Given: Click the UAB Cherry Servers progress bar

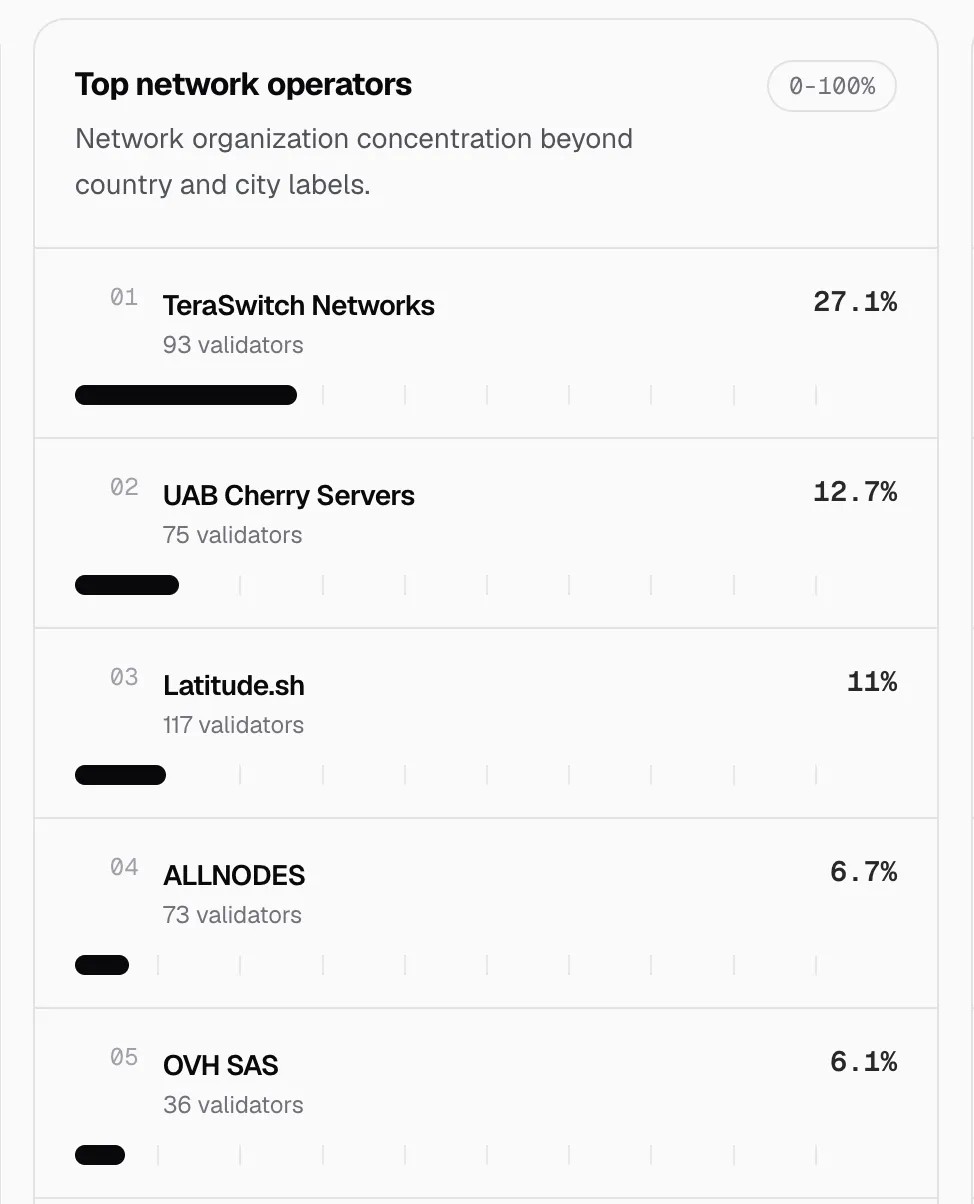Looking at the screenshot, I should tap(127, 585).
